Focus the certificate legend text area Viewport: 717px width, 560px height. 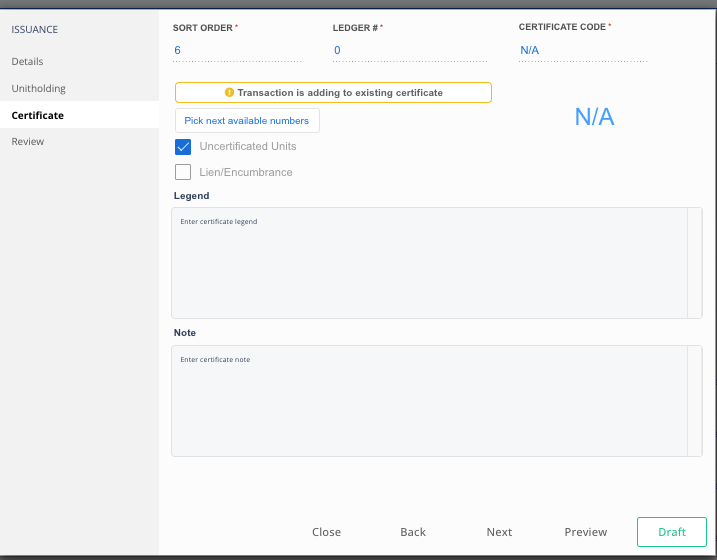[x=429, y=263]
